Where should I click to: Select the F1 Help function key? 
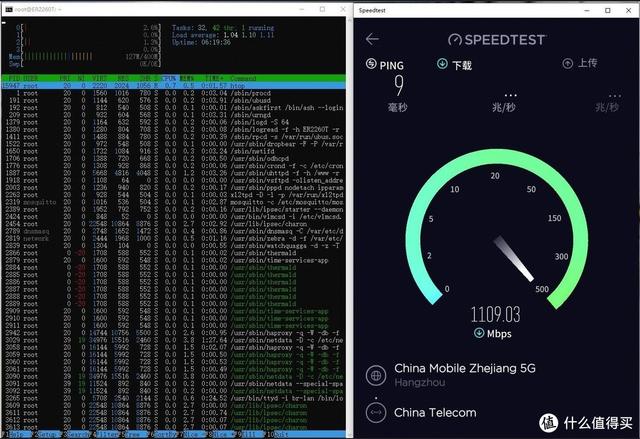tap(19, 435)
